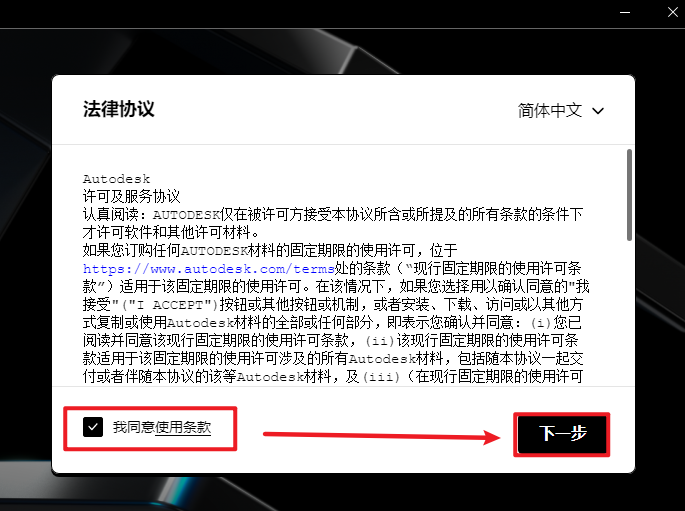
Task: Click the last visible line of agreement text
Action: [x=340, y=376]
